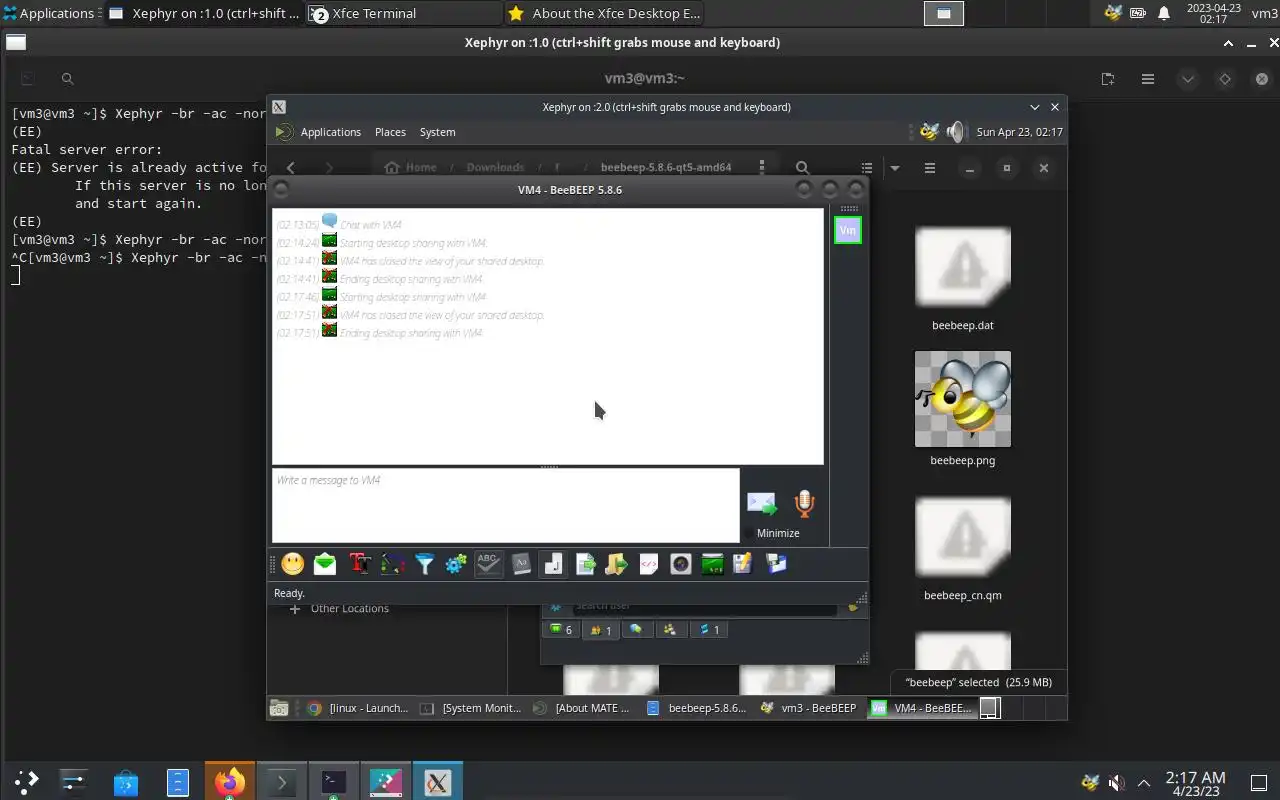This screenshot has height=800, width=1280.
Task: Select the beebeep.png file thumbnail
Action: [x=963, y=399]
